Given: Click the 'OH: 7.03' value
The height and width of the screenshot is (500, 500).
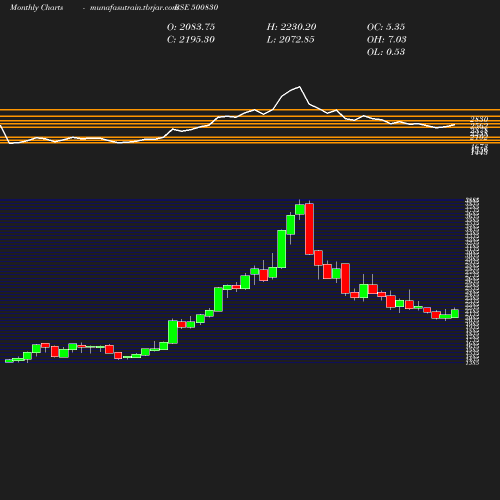Looking at the screenshot, I should tap(387, 40).
